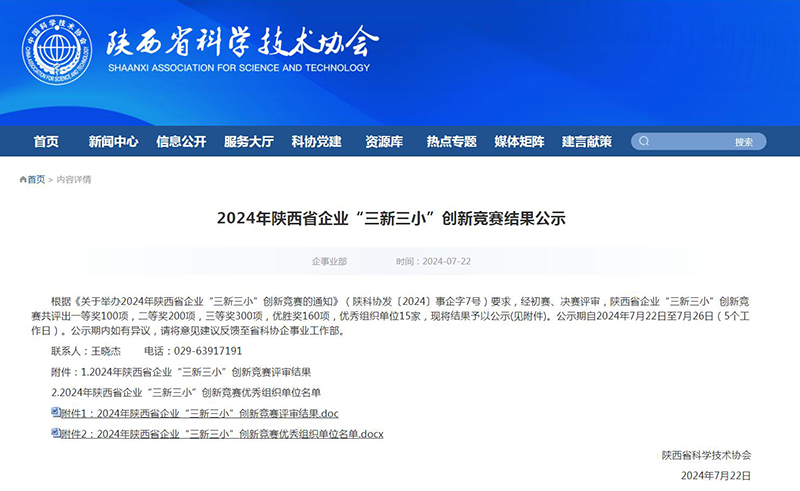Download 附件2 优秀组织单位名单.docx
Image resolution: width=800 pixels, height=491 pixels.
(x=222, y=434)
